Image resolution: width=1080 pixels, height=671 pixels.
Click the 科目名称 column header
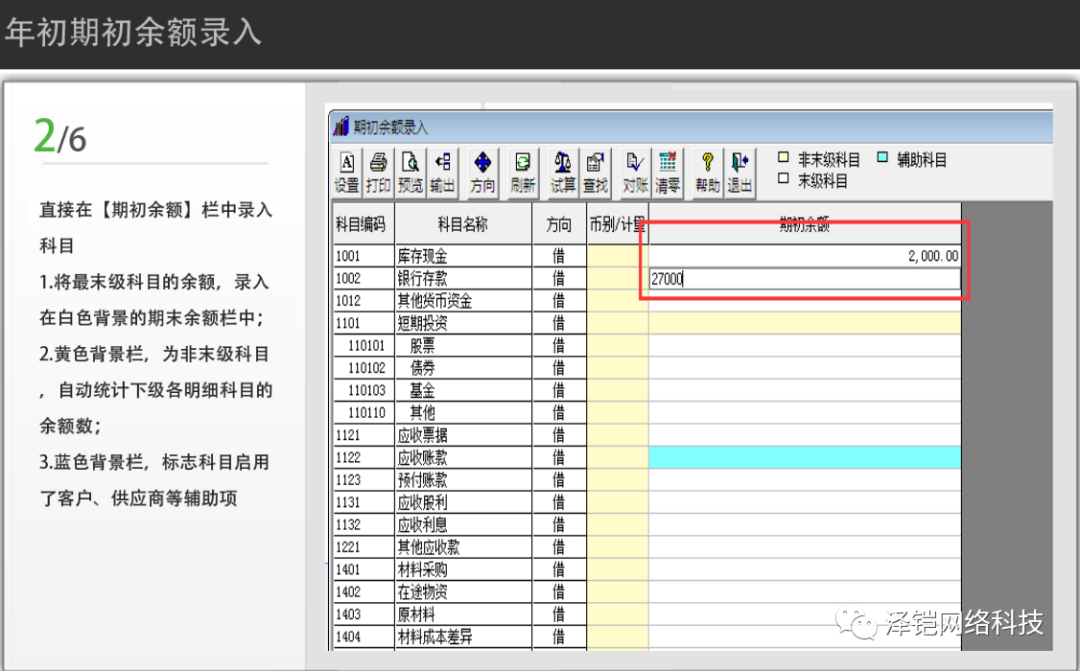coord(462,225)
